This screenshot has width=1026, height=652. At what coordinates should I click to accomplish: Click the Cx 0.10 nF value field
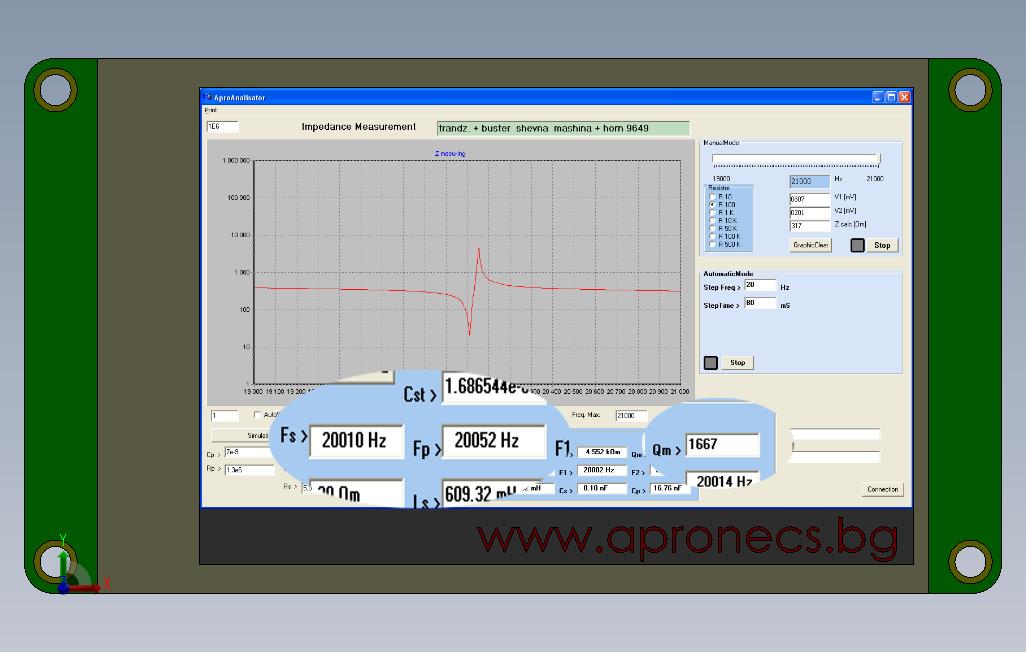[602, 488]
